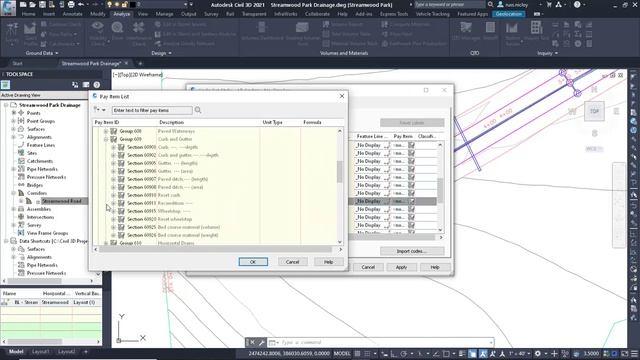Expand the Gutter (length) section
Viewport: 640px width, 360px height.
(113, 163)
